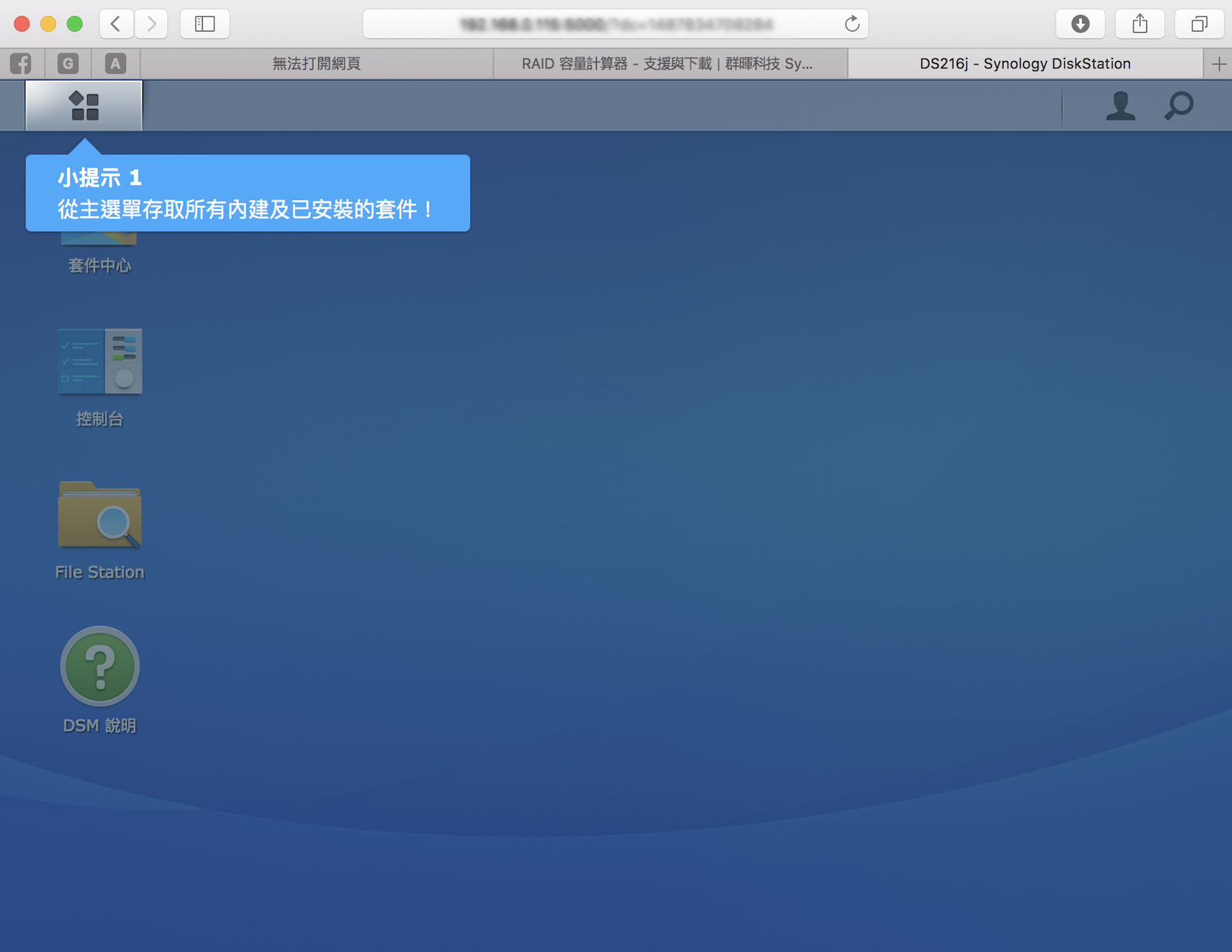Open the DSM Help (DSM 說明) icon
Viewport: 1232px width, 952px height.
click(x=100, y=667)
